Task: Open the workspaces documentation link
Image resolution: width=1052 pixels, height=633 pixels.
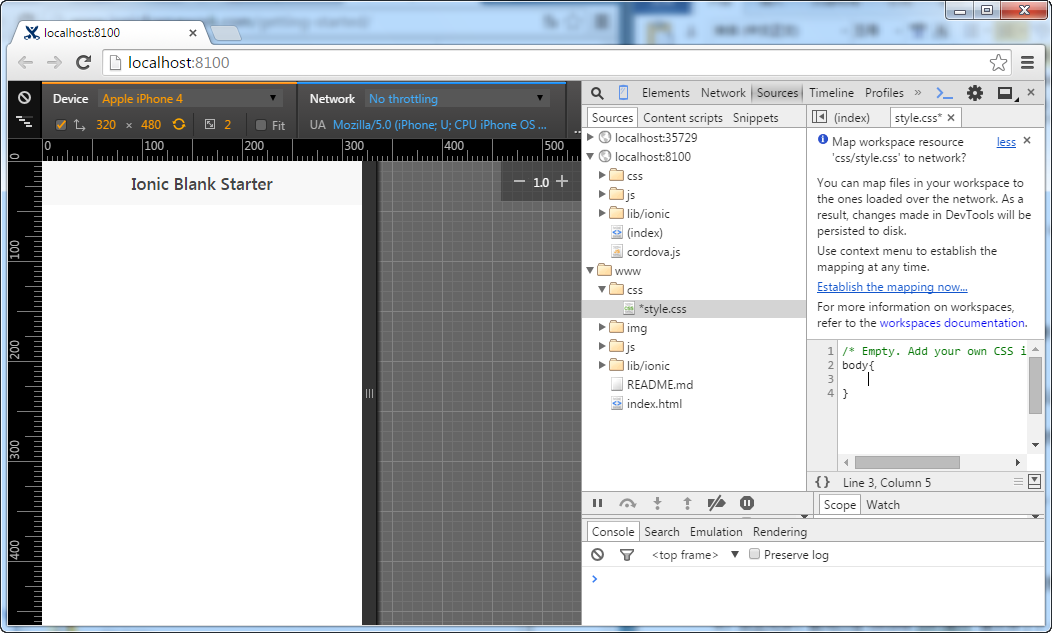Action: click(x=952, y=323)
